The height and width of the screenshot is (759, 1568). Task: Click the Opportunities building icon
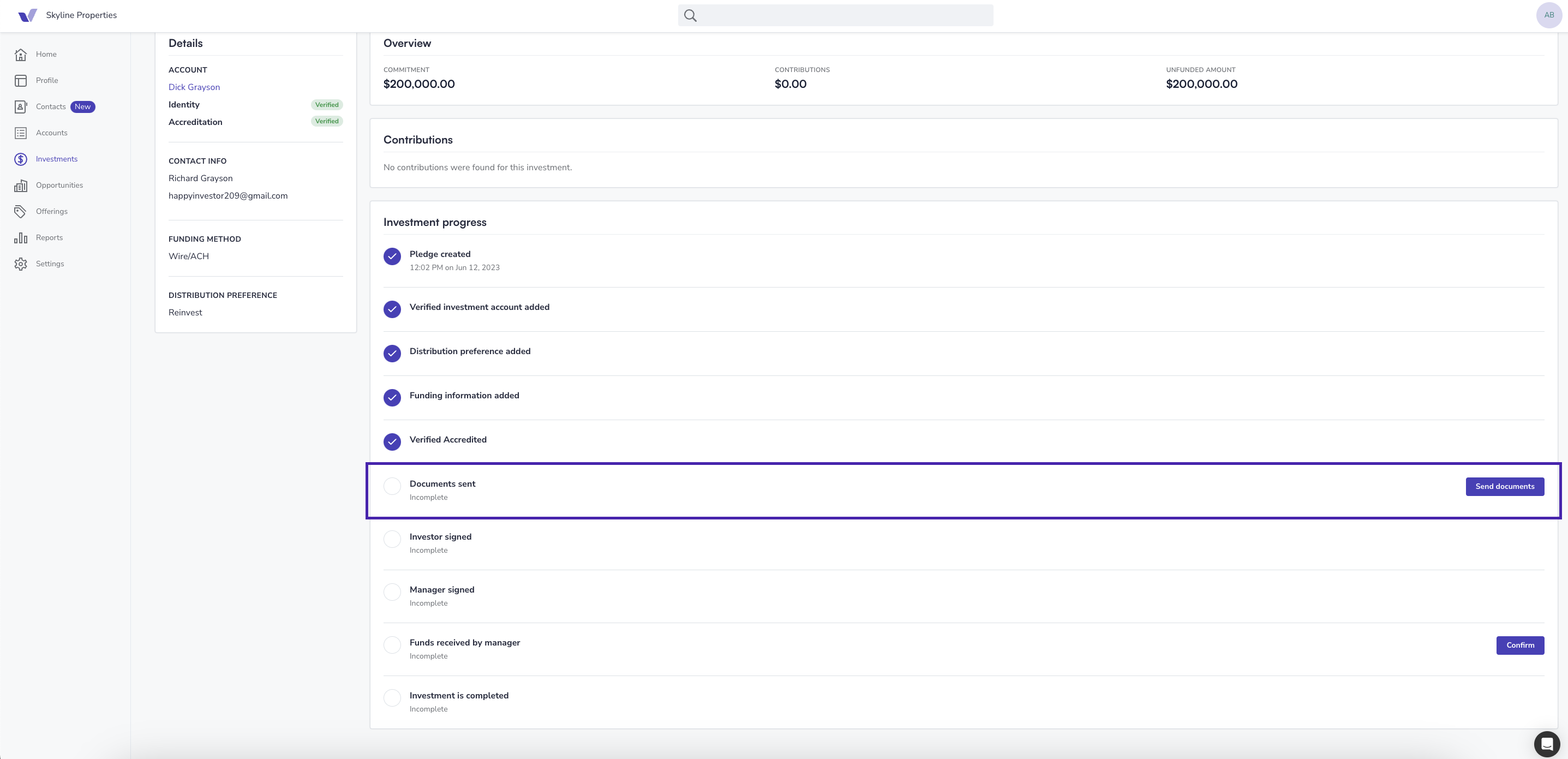[21, 186]
